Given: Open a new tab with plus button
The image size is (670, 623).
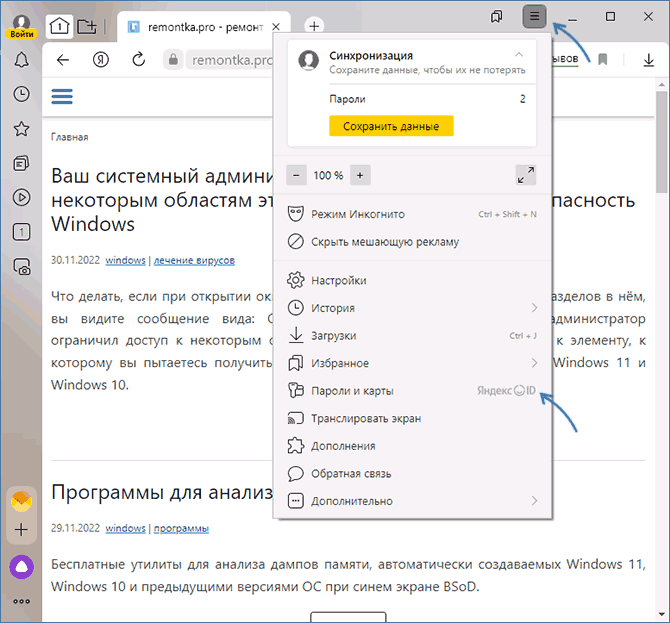Looking at the screenshot, I should (314, 26).
